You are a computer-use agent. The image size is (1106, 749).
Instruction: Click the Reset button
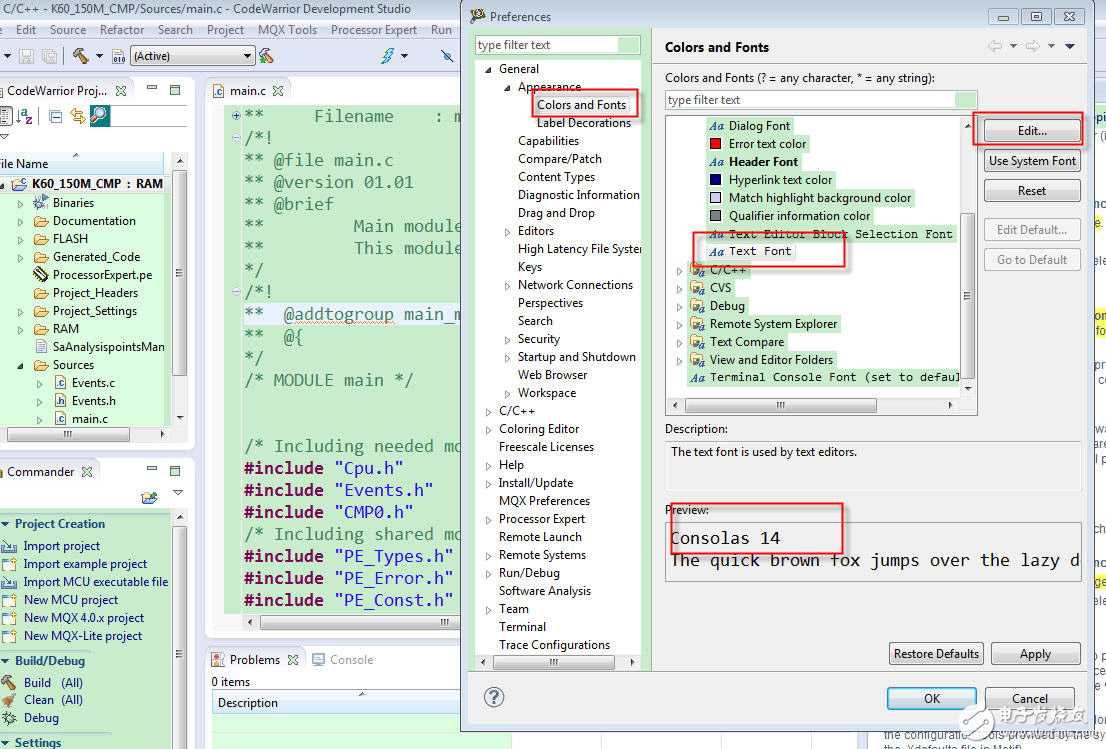click(1031, 190)
